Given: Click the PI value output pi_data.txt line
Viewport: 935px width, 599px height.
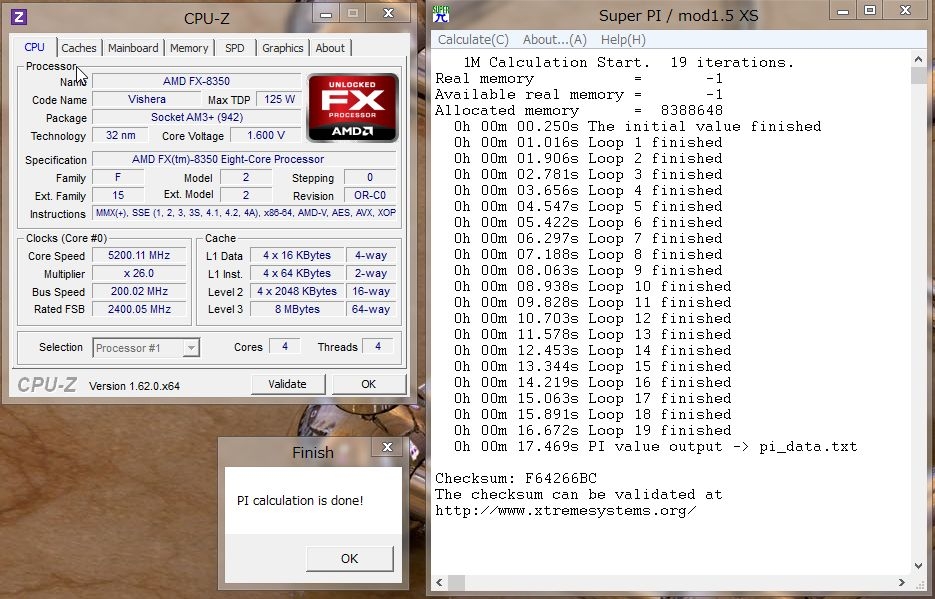Looking at the screenshot, I should (655, 446).
